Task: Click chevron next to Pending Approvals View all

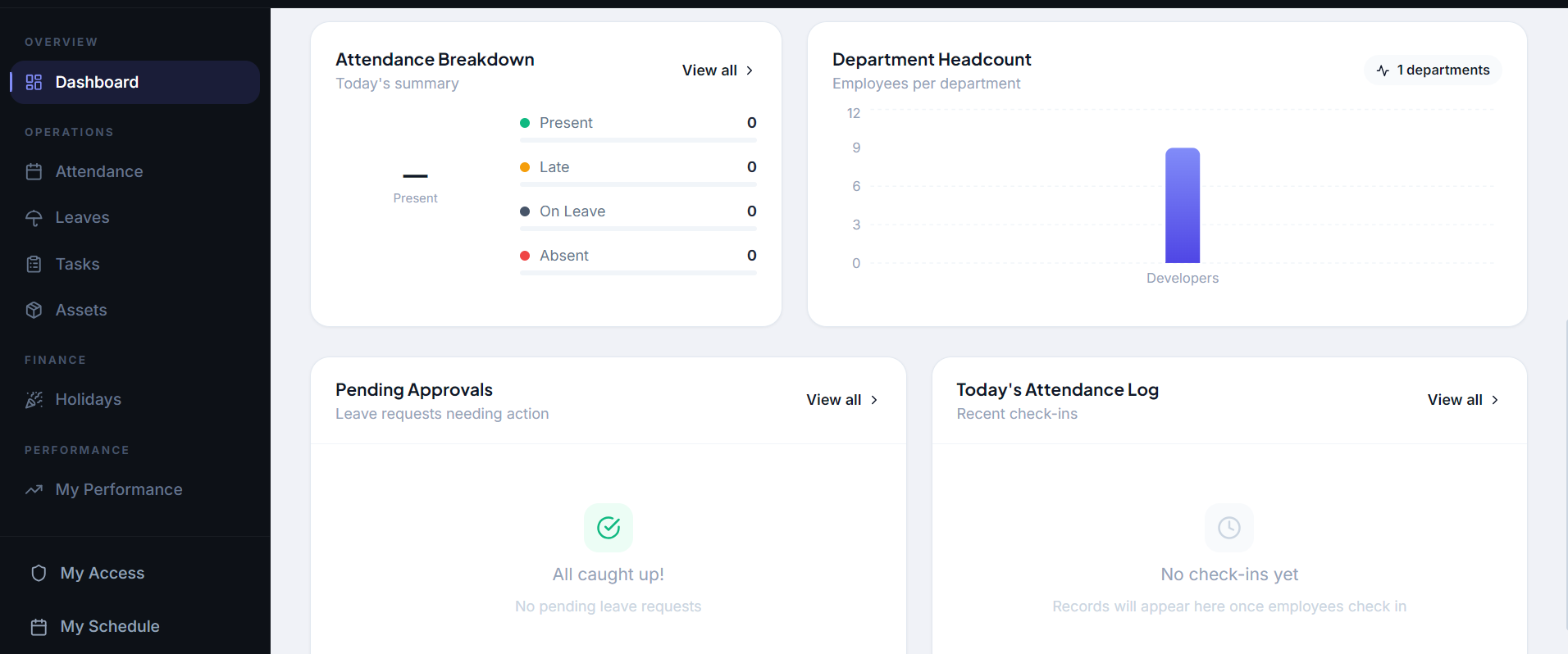Action: [x=874, y=400]
